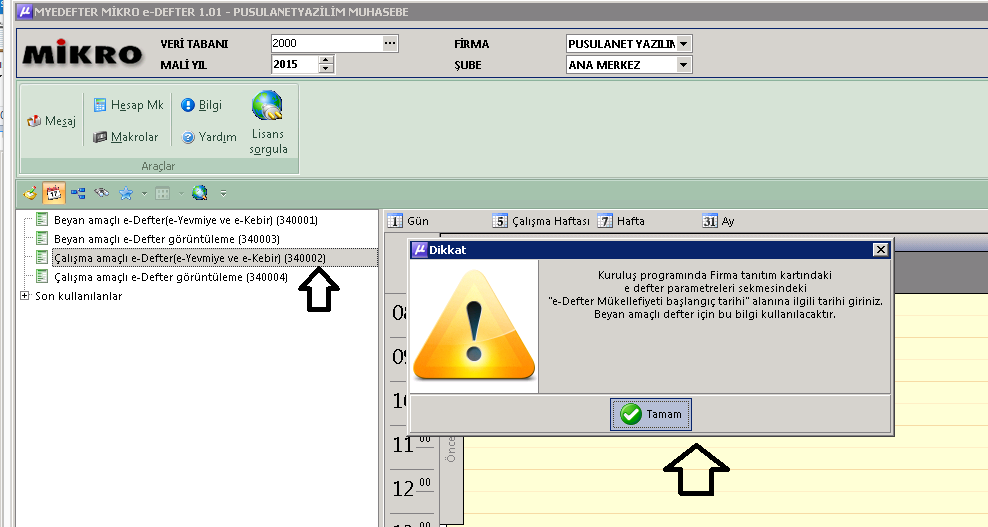Click the grayed grid view toolbar icon
This screenshot has height=527, width=988.
pyautogui.click(x=163, y=194)
